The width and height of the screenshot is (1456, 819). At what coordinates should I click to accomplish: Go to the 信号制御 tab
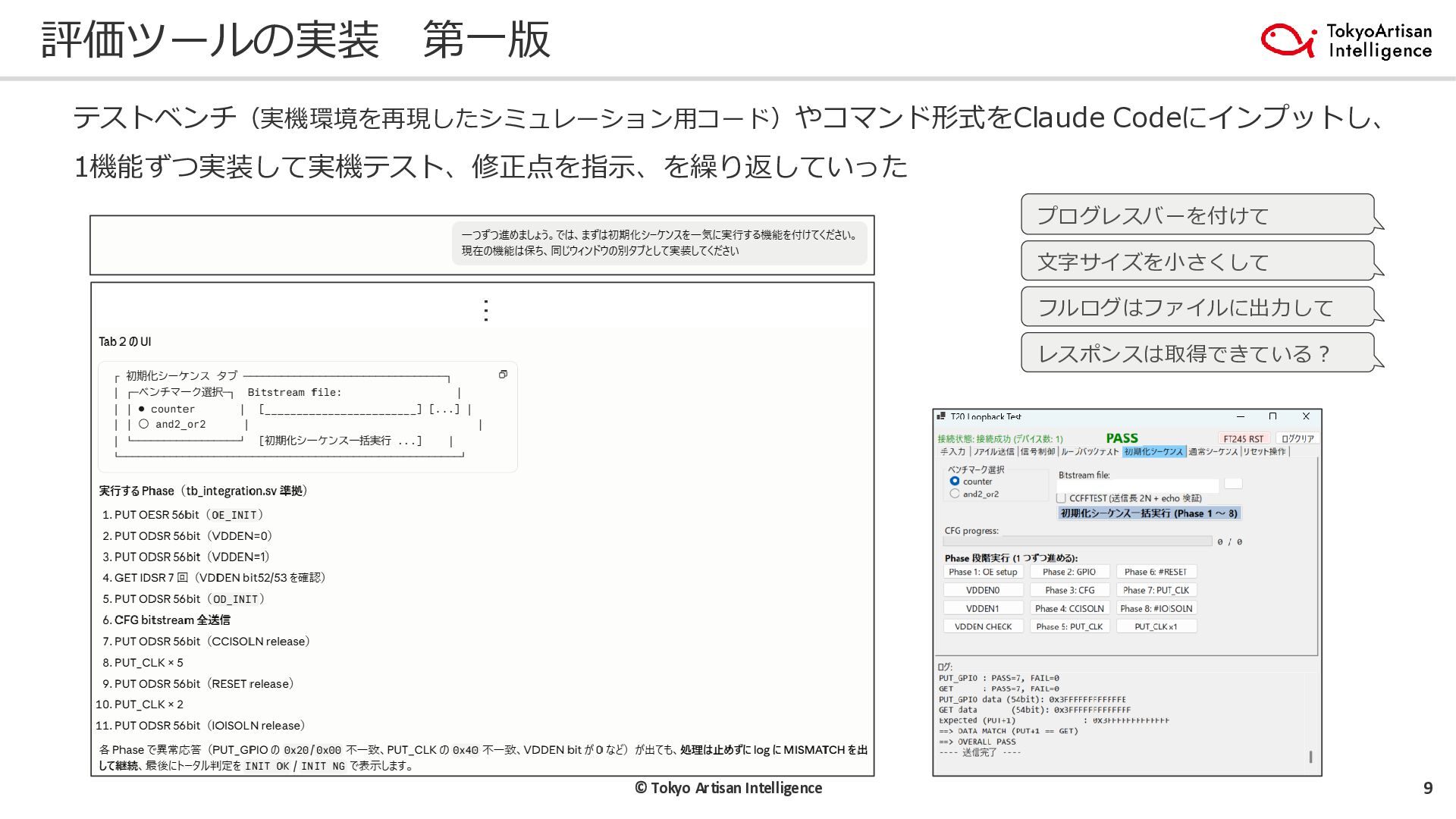(x=1037, y=451)
